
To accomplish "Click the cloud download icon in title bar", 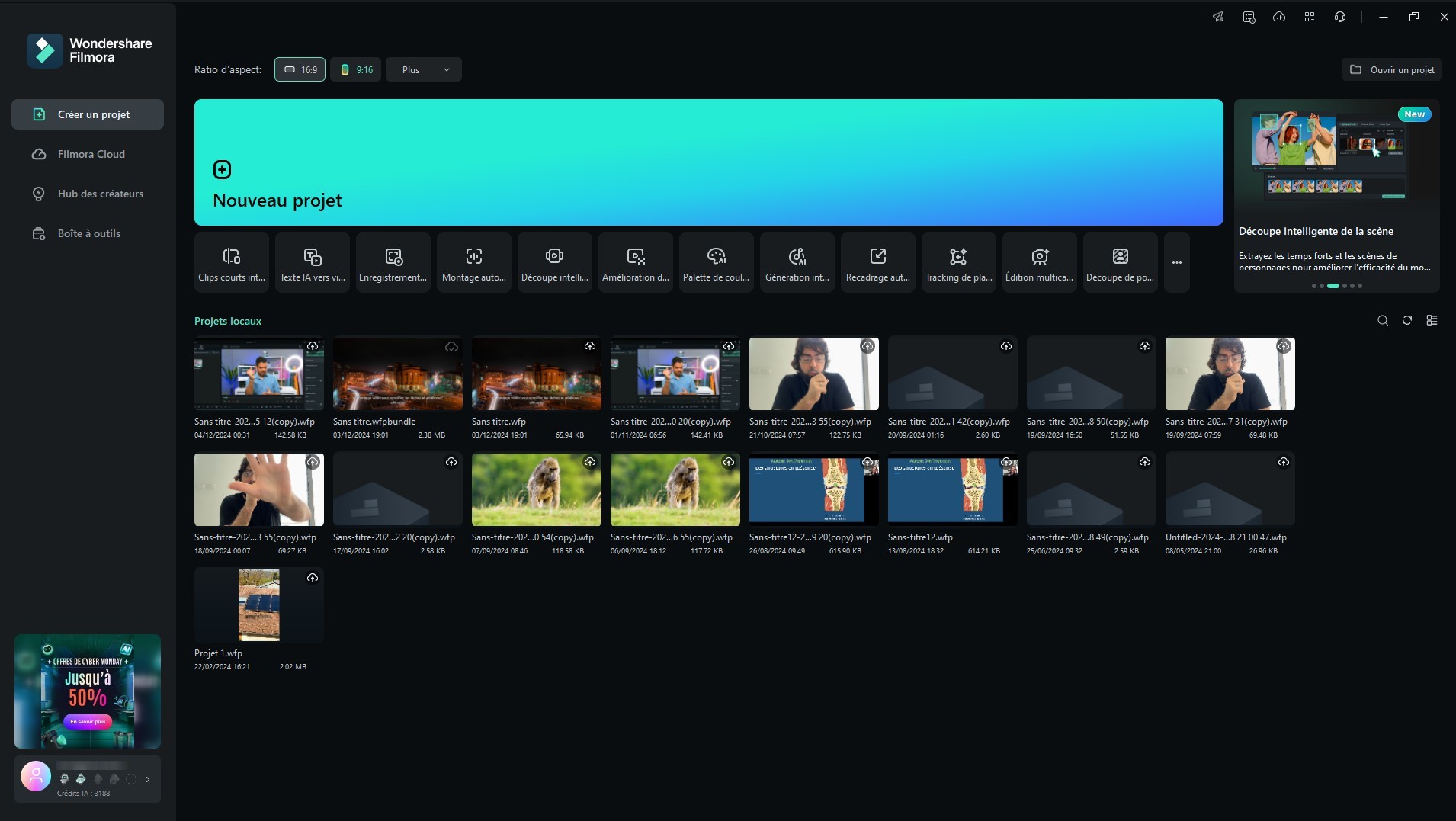I will (1279, 17).
